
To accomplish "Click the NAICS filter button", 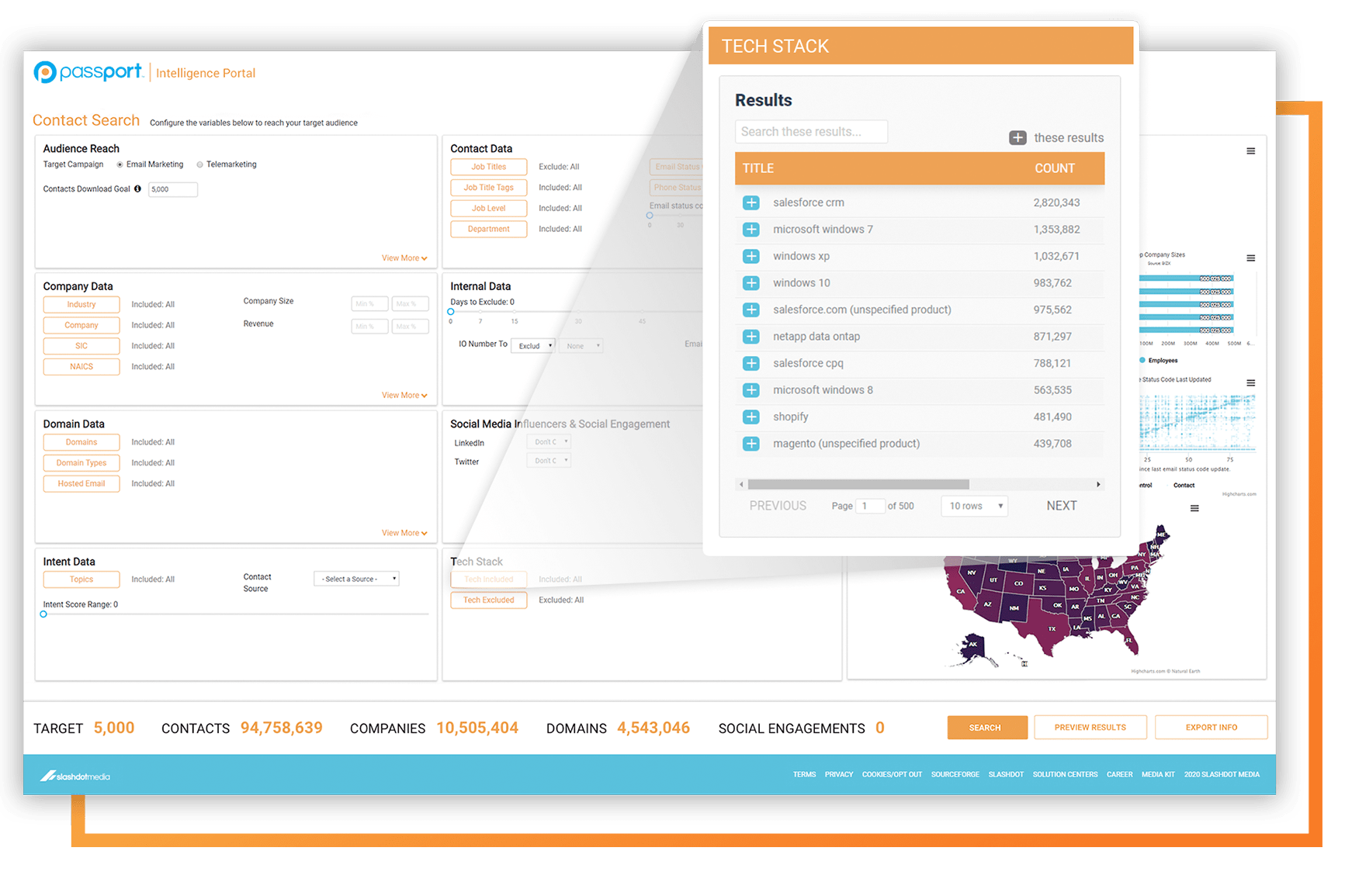I will pyautogui.click(x=81, y=367).
